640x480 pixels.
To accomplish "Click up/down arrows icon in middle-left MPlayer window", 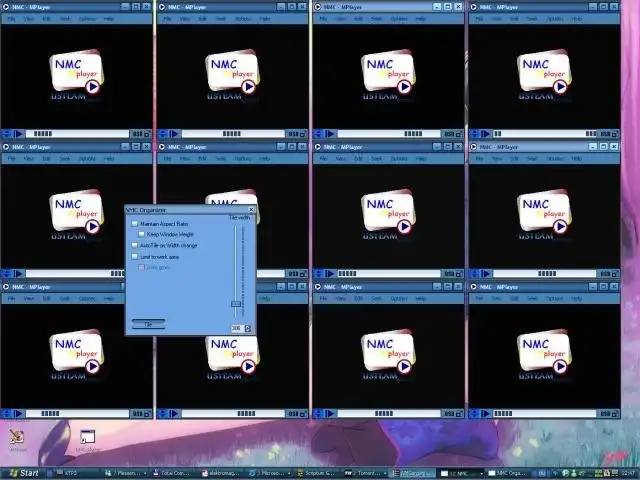I will point(7,273).
